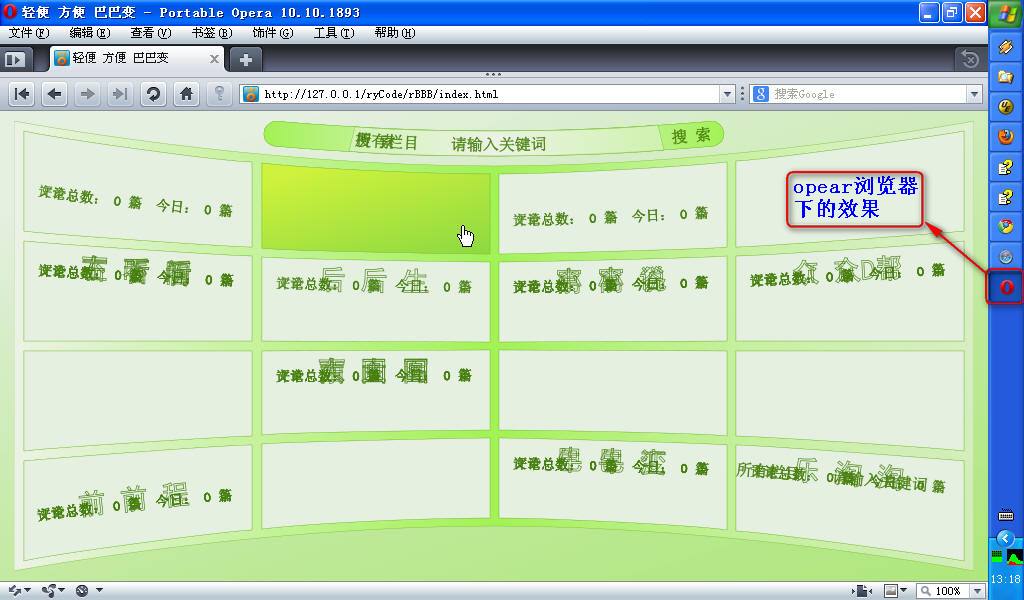Go forward one page

coord(87,94)
